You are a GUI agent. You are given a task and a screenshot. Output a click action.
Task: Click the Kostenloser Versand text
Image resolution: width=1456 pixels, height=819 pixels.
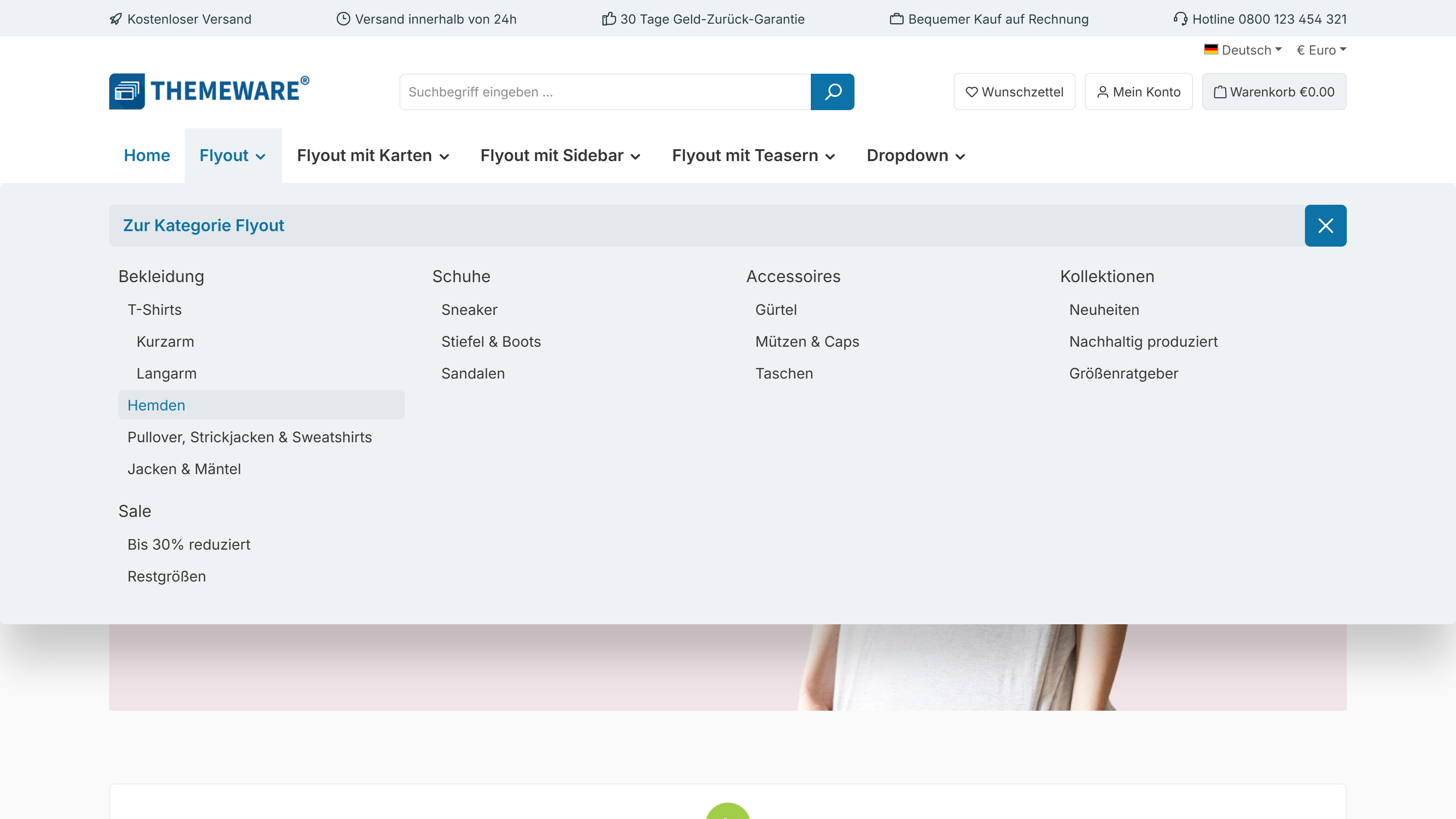point(189,19)
